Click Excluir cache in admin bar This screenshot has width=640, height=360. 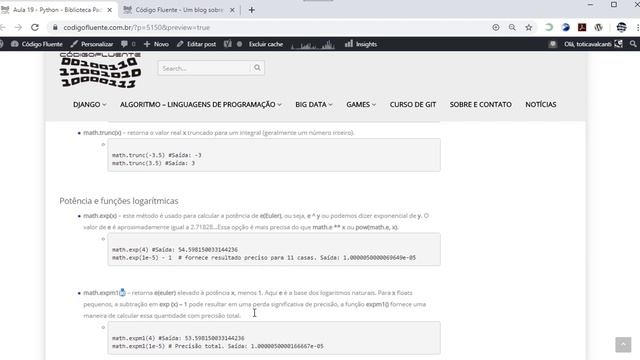[x=266, y=44]
